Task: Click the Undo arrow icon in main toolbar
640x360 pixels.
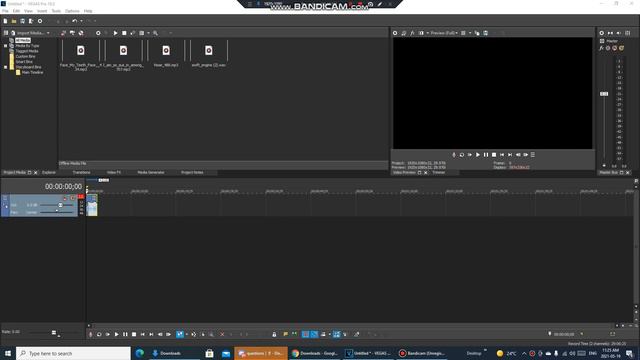Action: [x=74, y=21]
